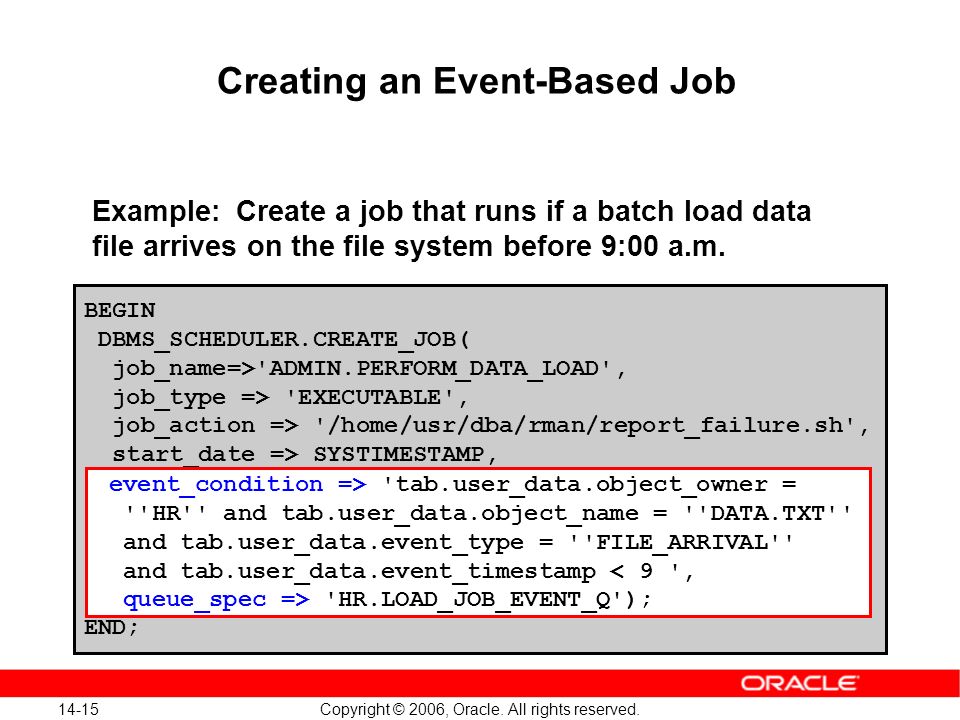Click the slide title Creating an Event-Based Job
Image resolution: width=960 pixels, height=720 pixels.
(476, 81)
